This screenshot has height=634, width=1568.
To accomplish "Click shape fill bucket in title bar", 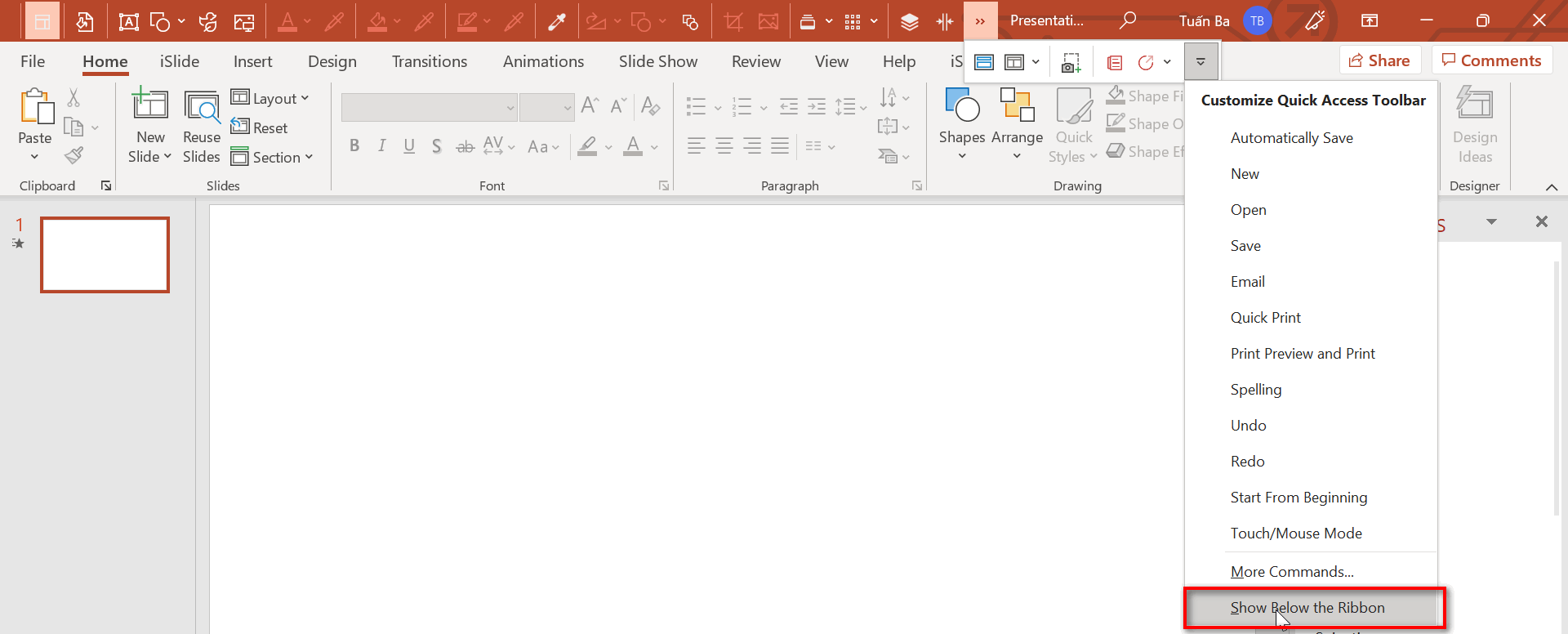I will tap(377, 21).
